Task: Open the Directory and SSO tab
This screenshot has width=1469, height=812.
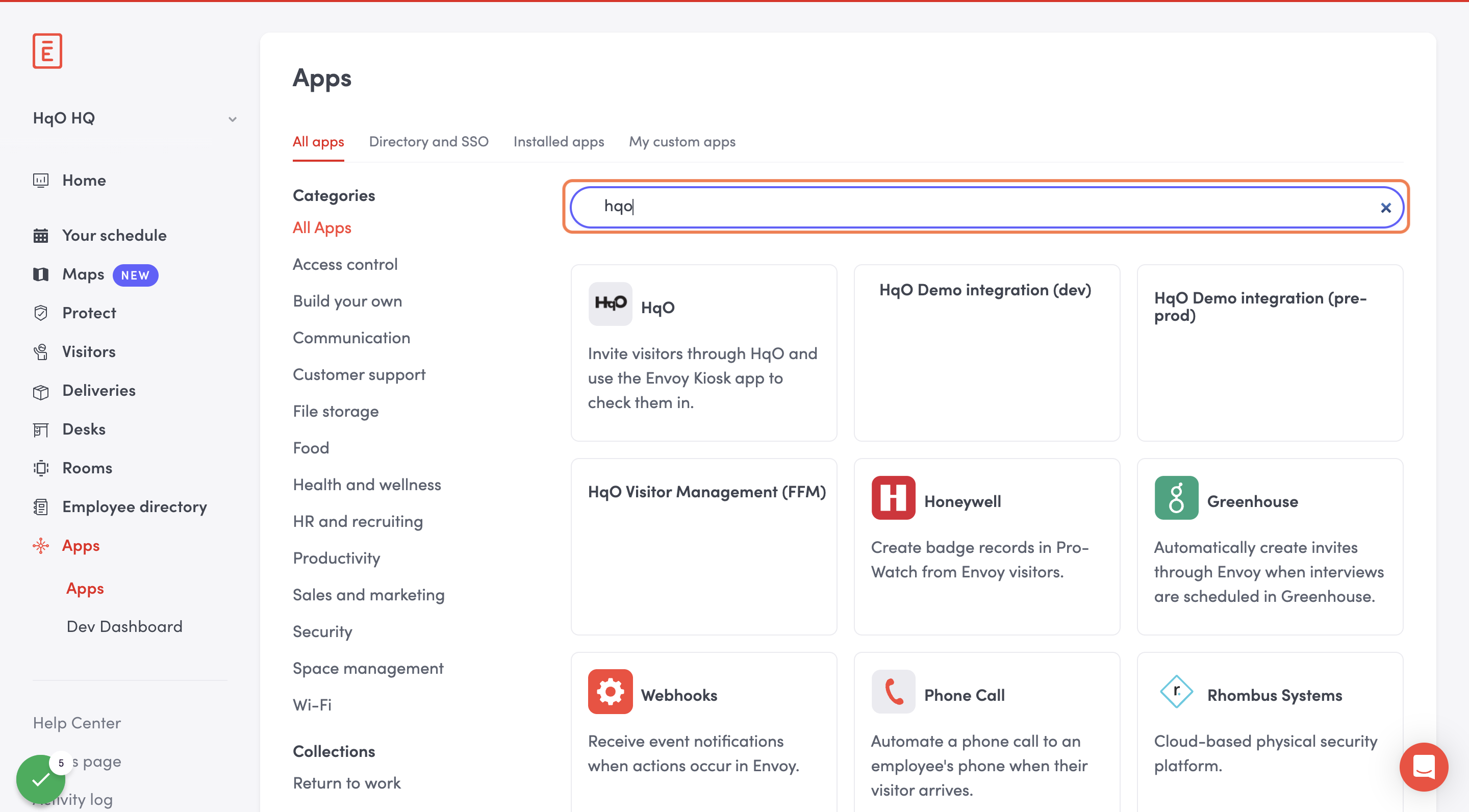Action: tap(428, 142)
